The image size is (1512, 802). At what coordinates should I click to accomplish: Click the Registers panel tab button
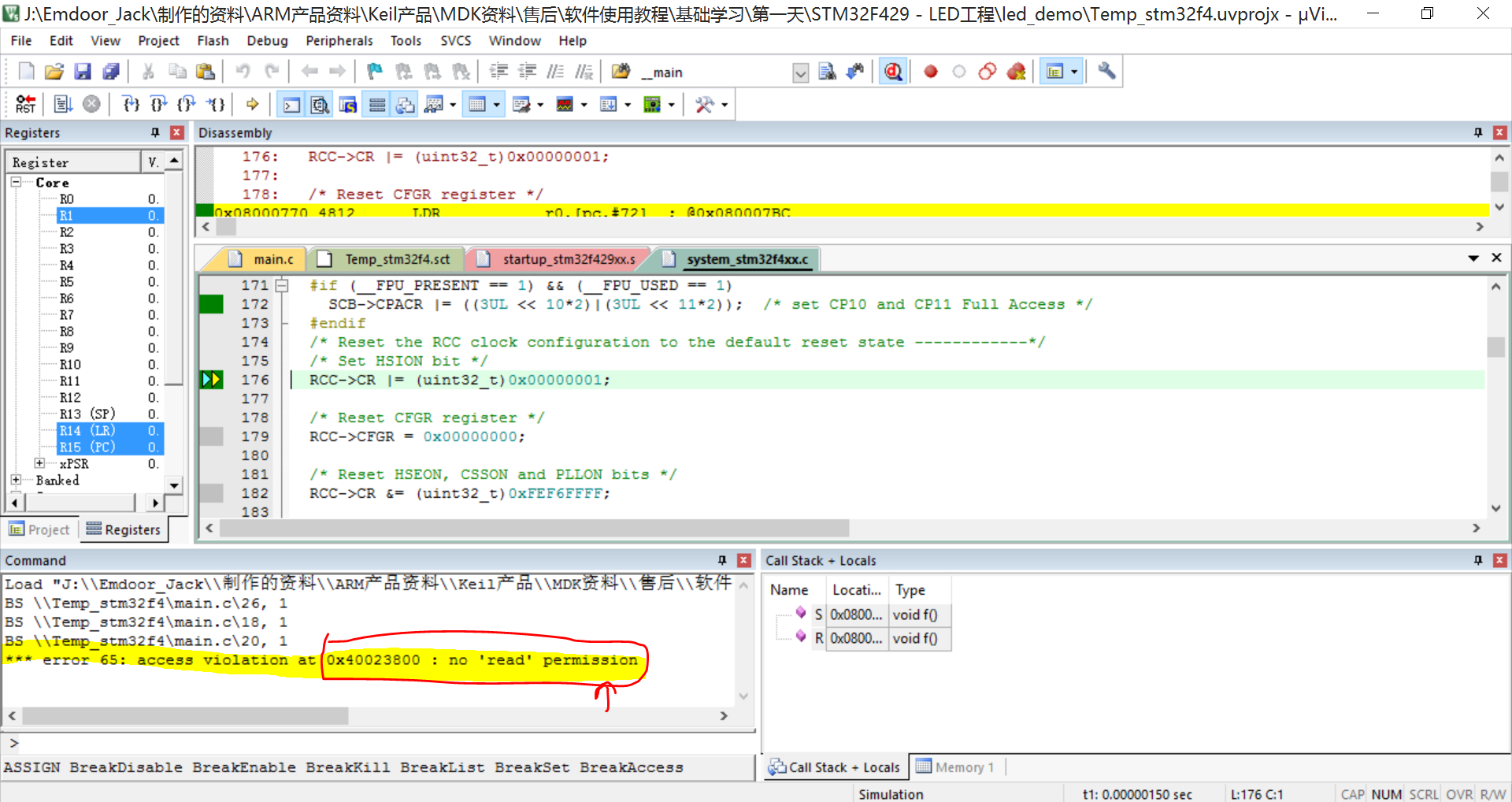[x=123, y=529]
